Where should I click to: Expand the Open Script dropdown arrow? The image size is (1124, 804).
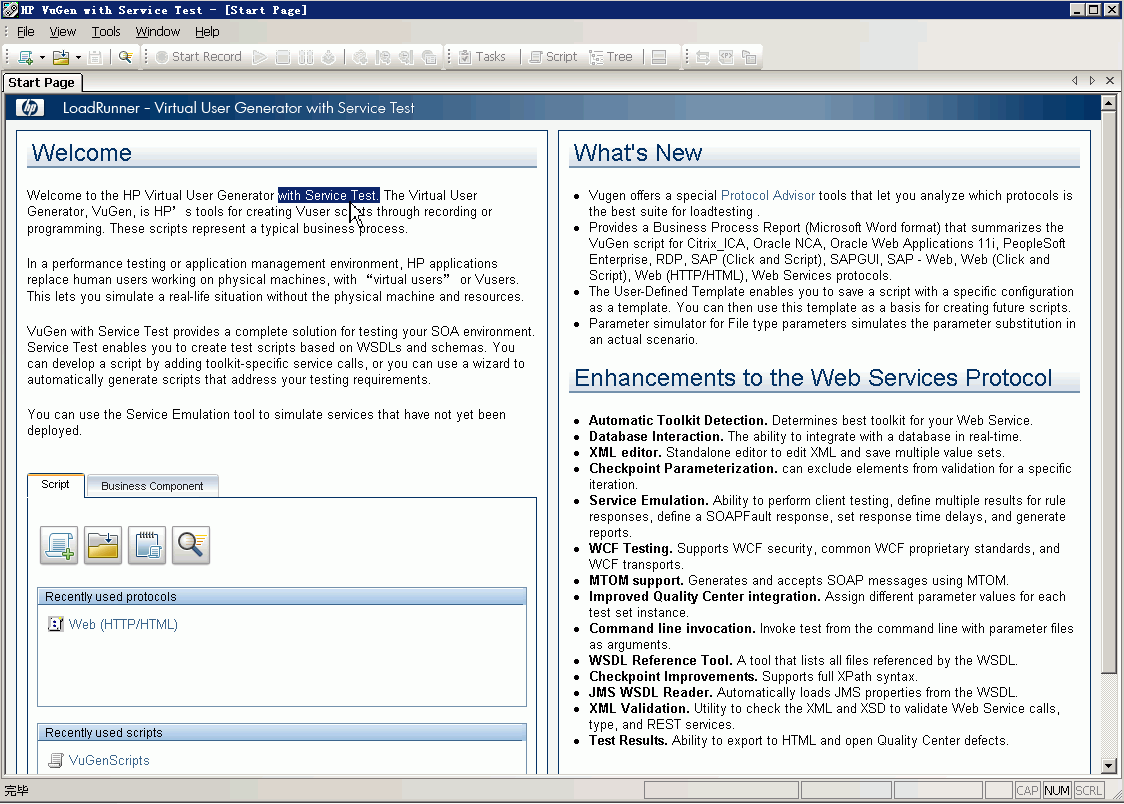coord(78,57)
